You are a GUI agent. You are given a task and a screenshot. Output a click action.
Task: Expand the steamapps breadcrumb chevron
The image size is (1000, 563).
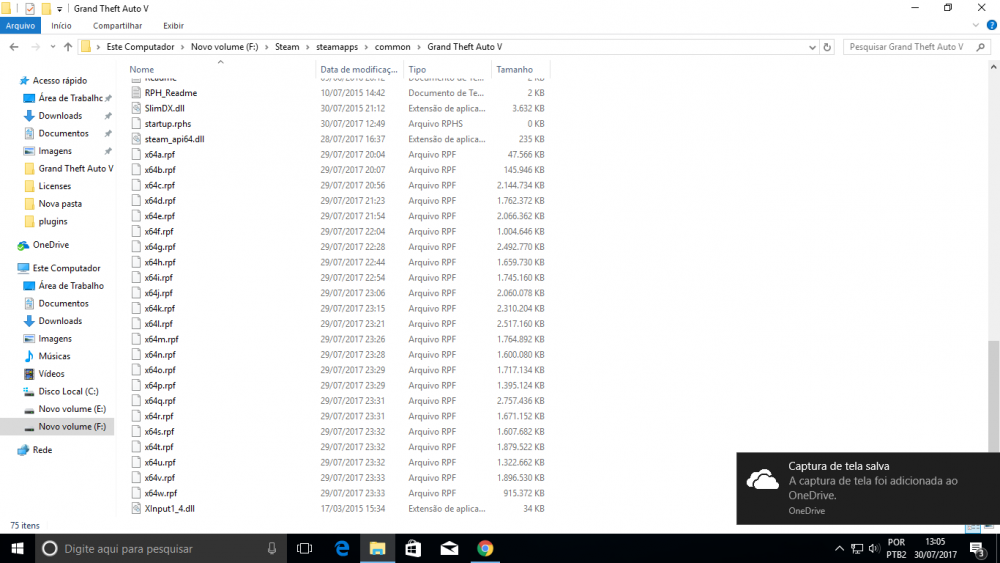366,47
